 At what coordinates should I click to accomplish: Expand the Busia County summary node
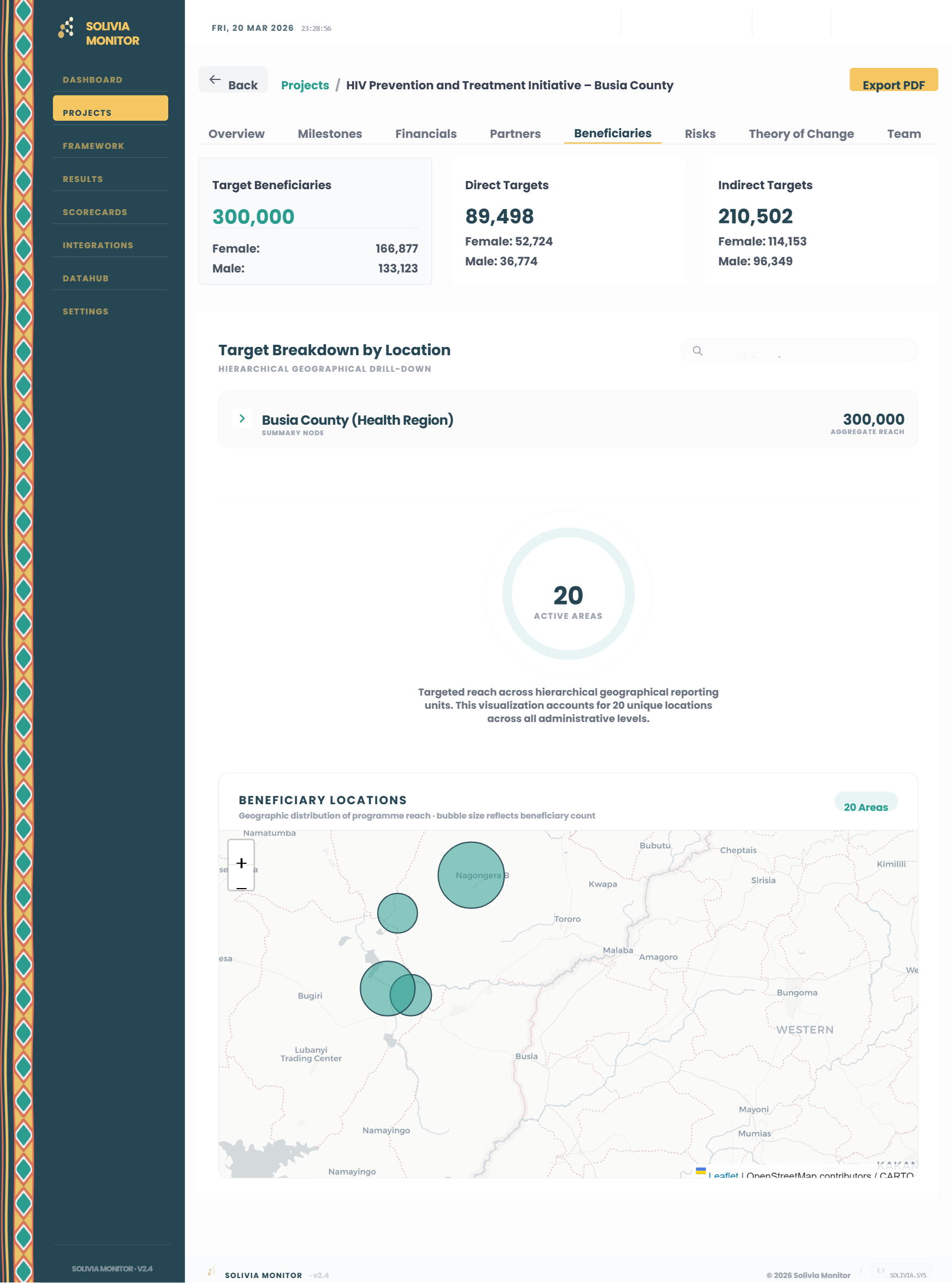(x=242, y=419)
